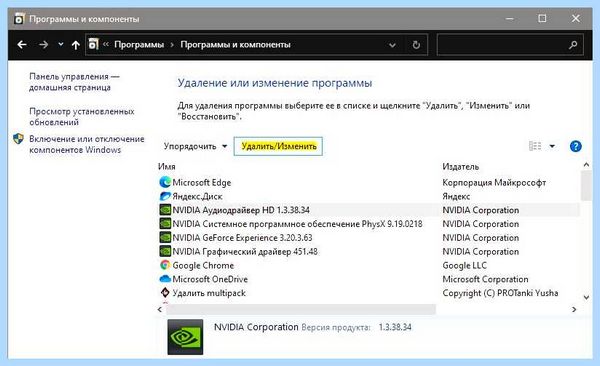Minimize the «Программы и компоненты» window
This screenshot has width=600, height=366.
click(509, 19)
